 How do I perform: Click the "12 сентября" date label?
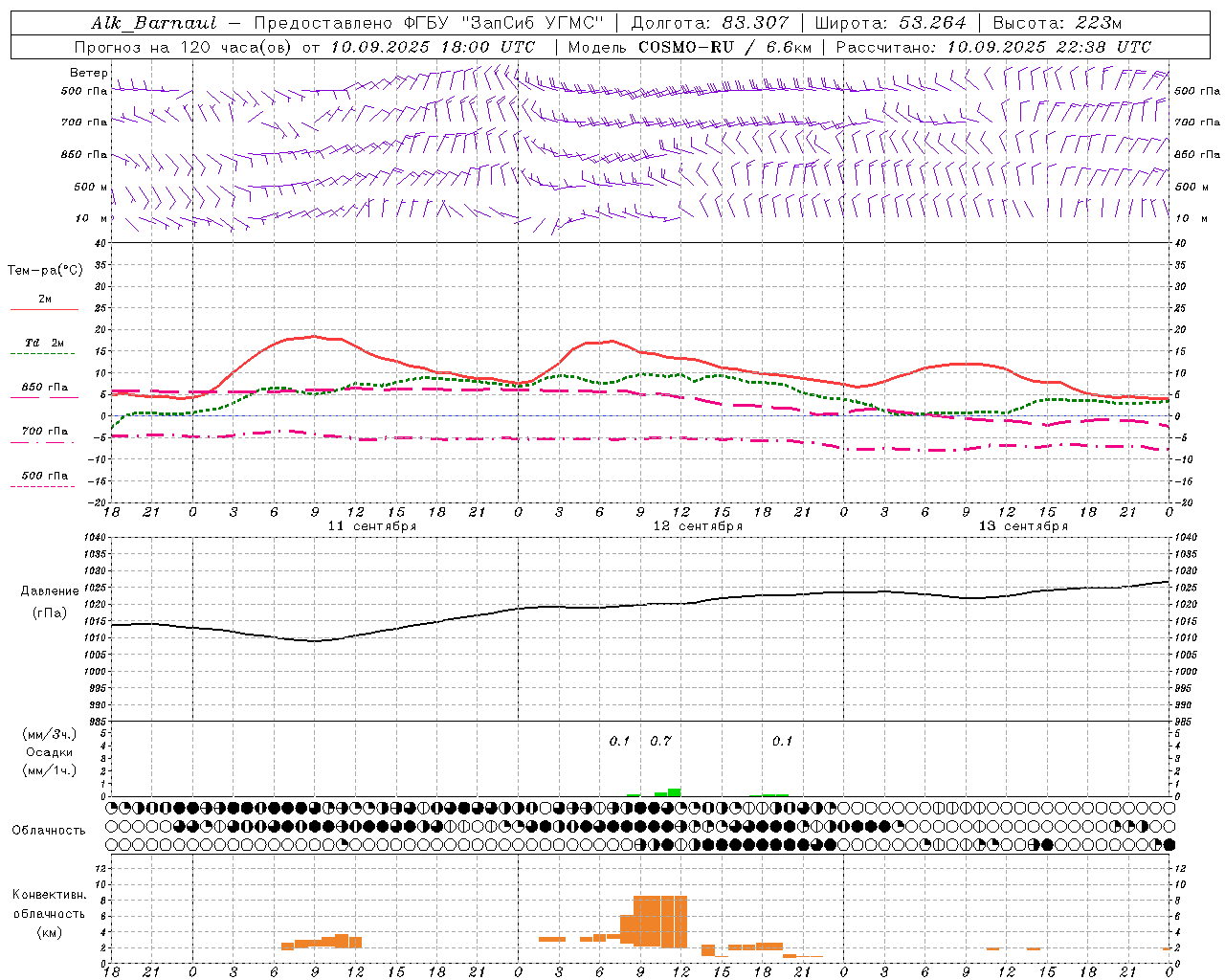tap(698, 526)
